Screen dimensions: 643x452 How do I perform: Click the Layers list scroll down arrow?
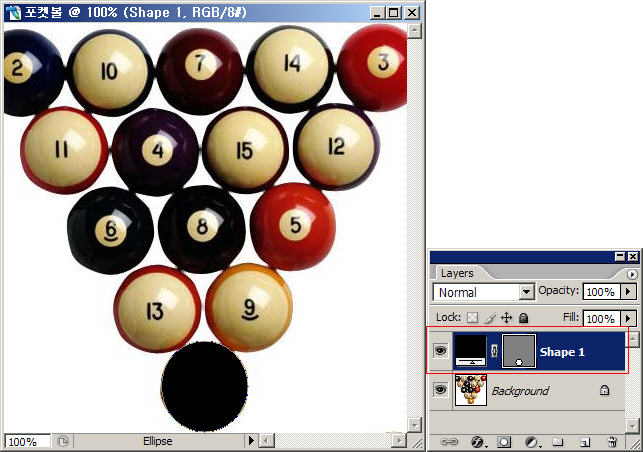(x=633, y=425)
